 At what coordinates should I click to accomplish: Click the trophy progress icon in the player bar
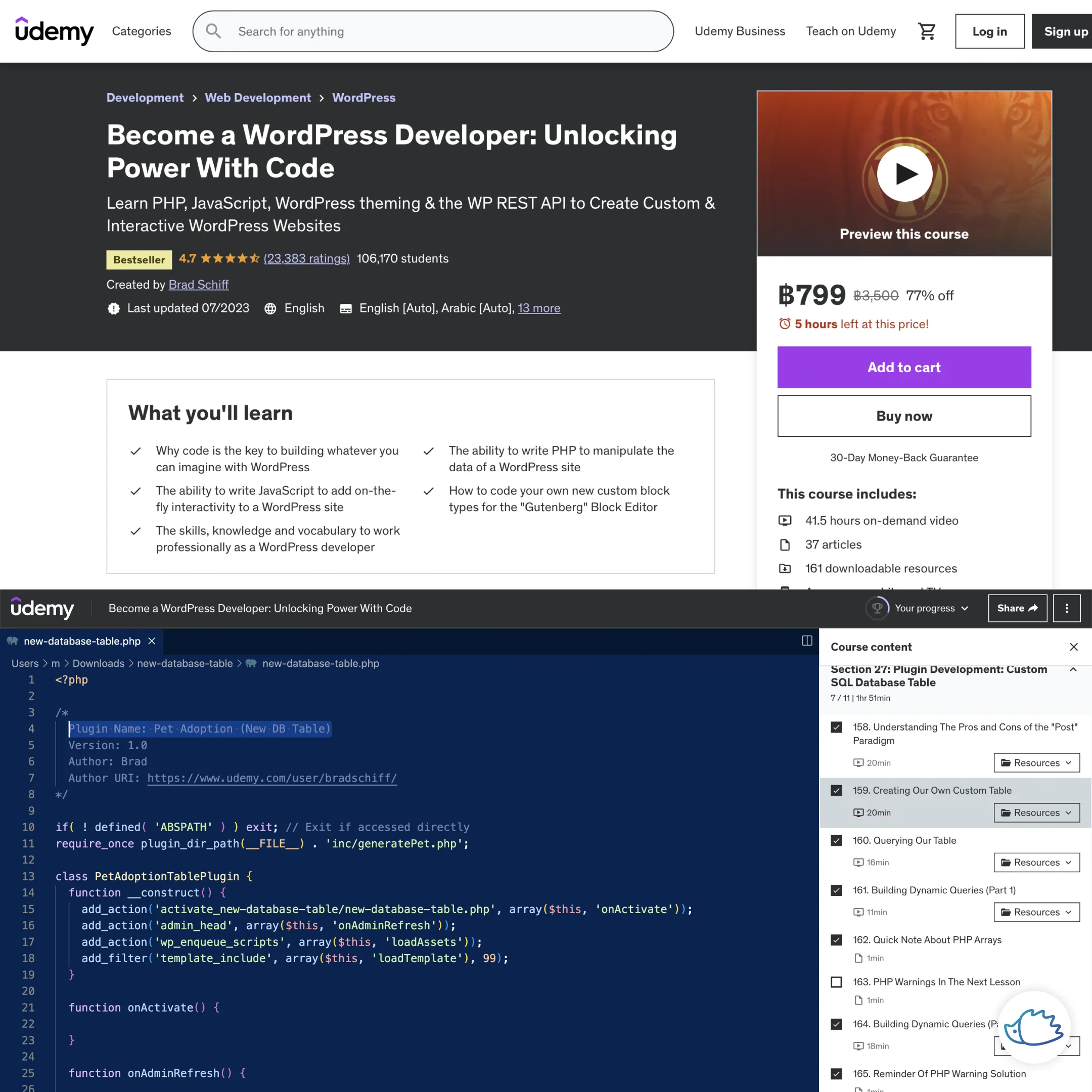(x=877, y=608)
